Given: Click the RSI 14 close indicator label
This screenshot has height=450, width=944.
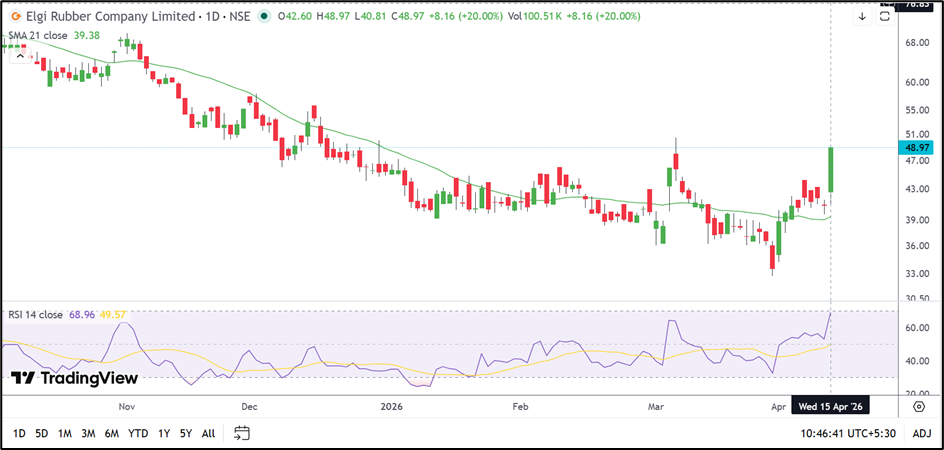Looking at the screenshot, I should pyautogui.click(x=37, y=315).
